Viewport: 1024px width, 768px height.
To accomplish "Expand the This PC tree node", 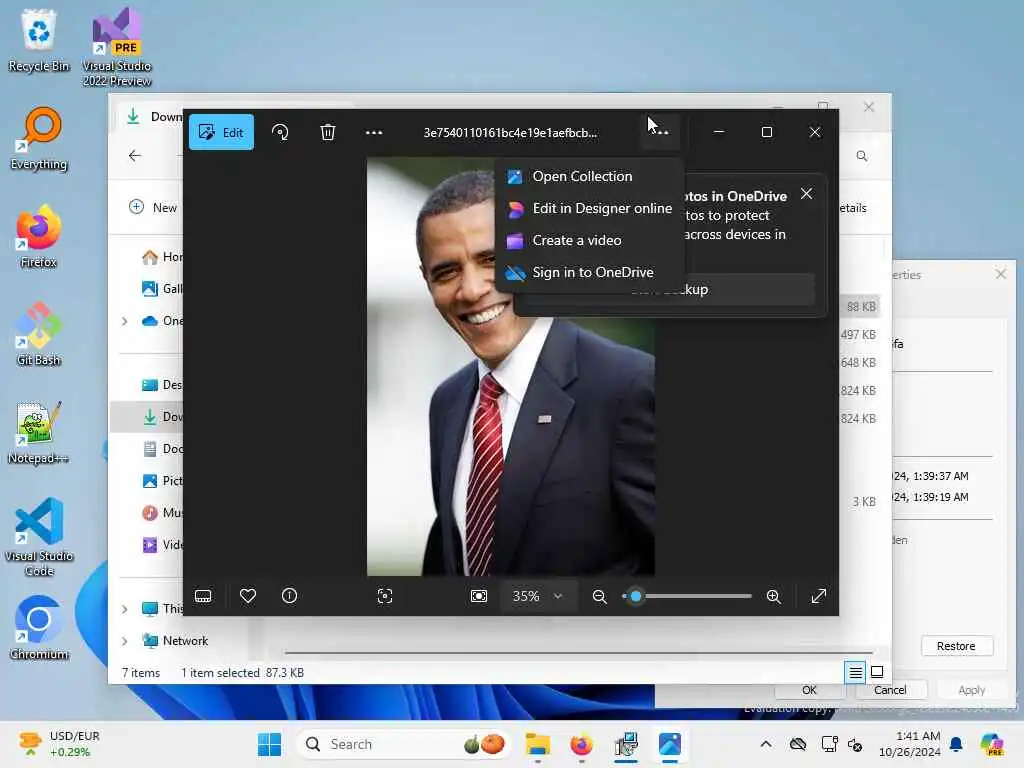I will [125, 609].
